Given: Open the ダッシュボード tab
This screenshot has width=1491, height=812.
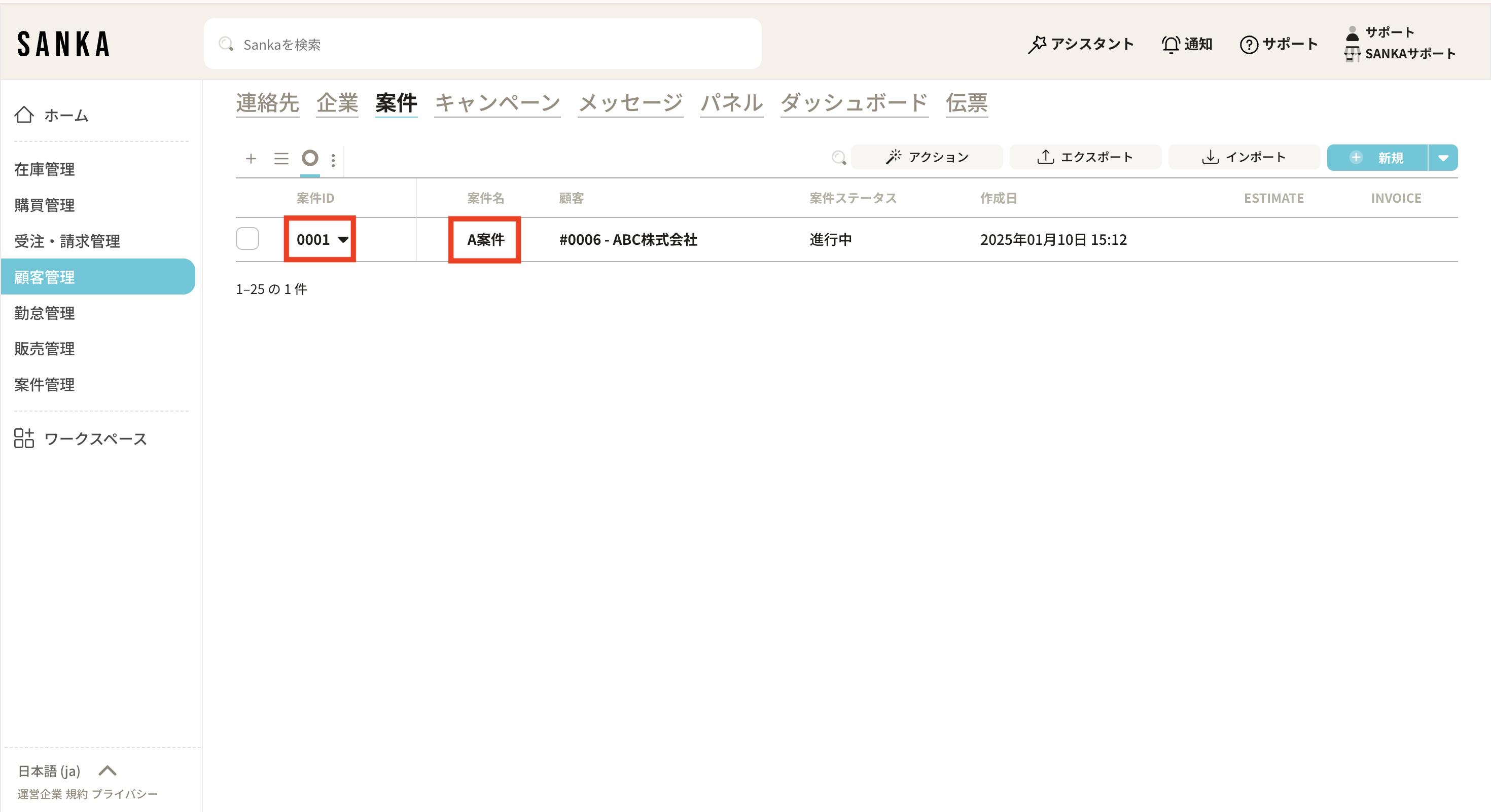Looking at the screenshot, I should 854,103.
